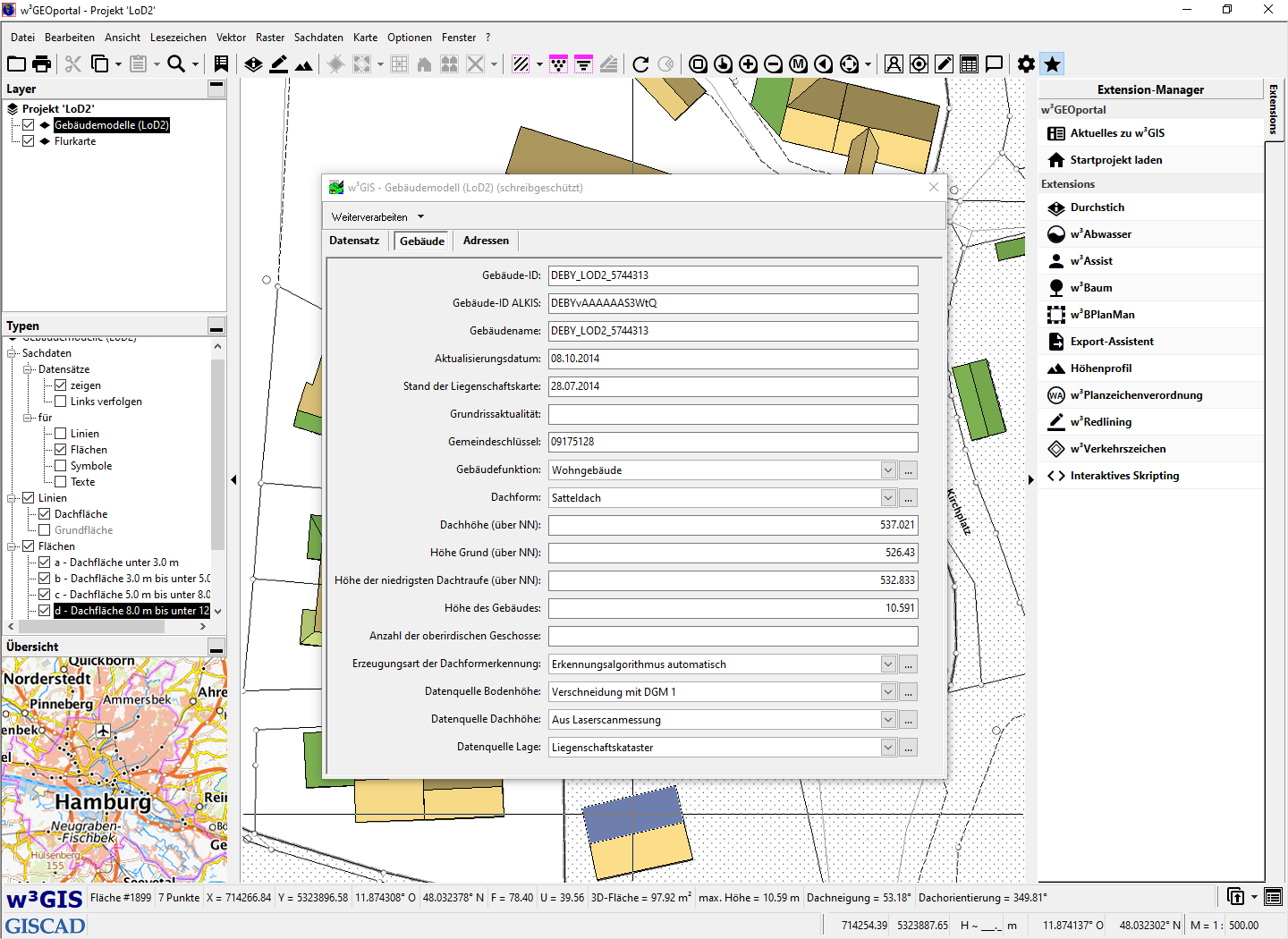1288x939 pixels.
Task: Click the bookmark icon in toolbar
Action: click(x=221, y=63)
